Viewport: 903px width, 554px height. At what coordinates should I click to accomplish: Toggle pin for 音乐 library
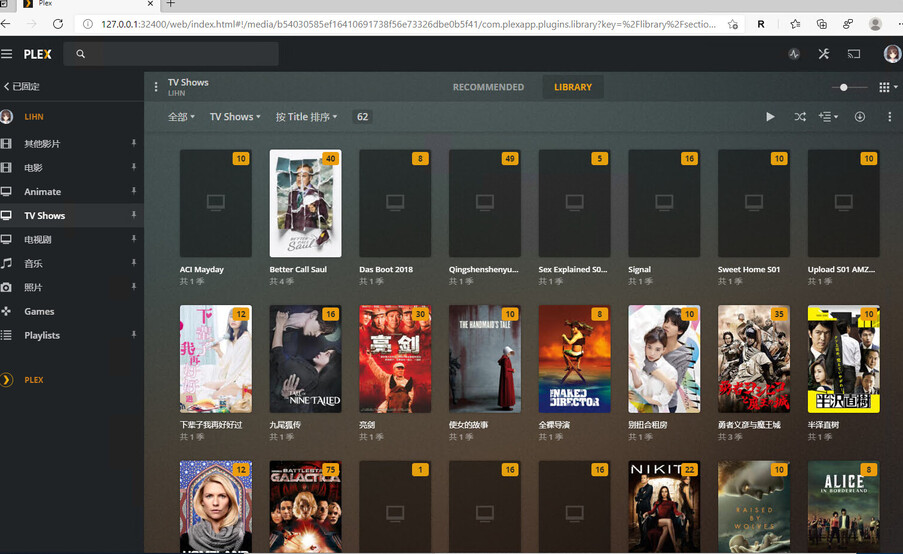134,263
